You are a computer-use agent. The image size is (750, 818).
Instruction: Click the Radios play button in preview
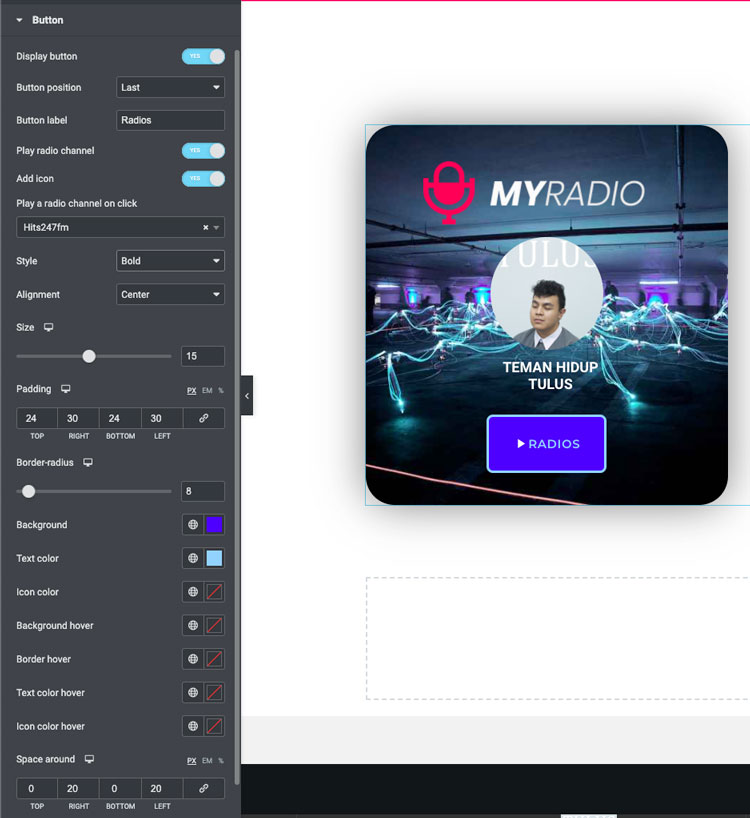[x=546, y=443]
